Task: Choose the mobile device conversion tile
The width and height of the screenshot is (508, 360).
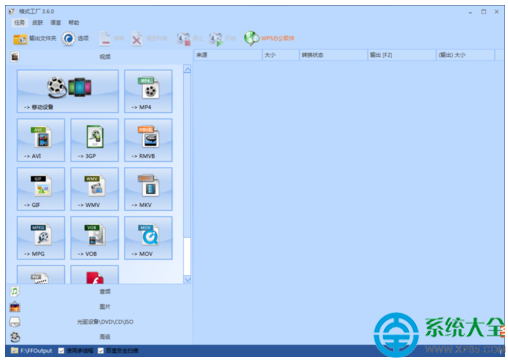Action: (x=68, y=91)
